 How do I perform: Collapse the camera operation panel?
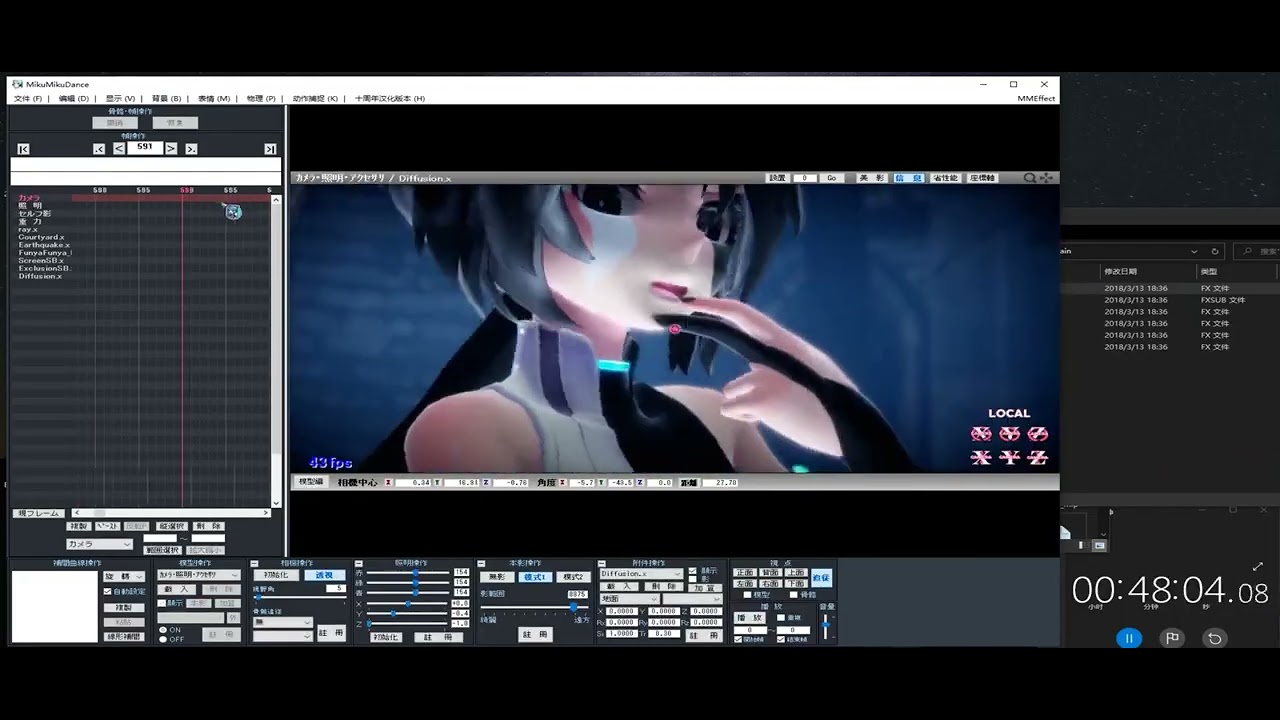pyautogui.click(x=255, y=564)
